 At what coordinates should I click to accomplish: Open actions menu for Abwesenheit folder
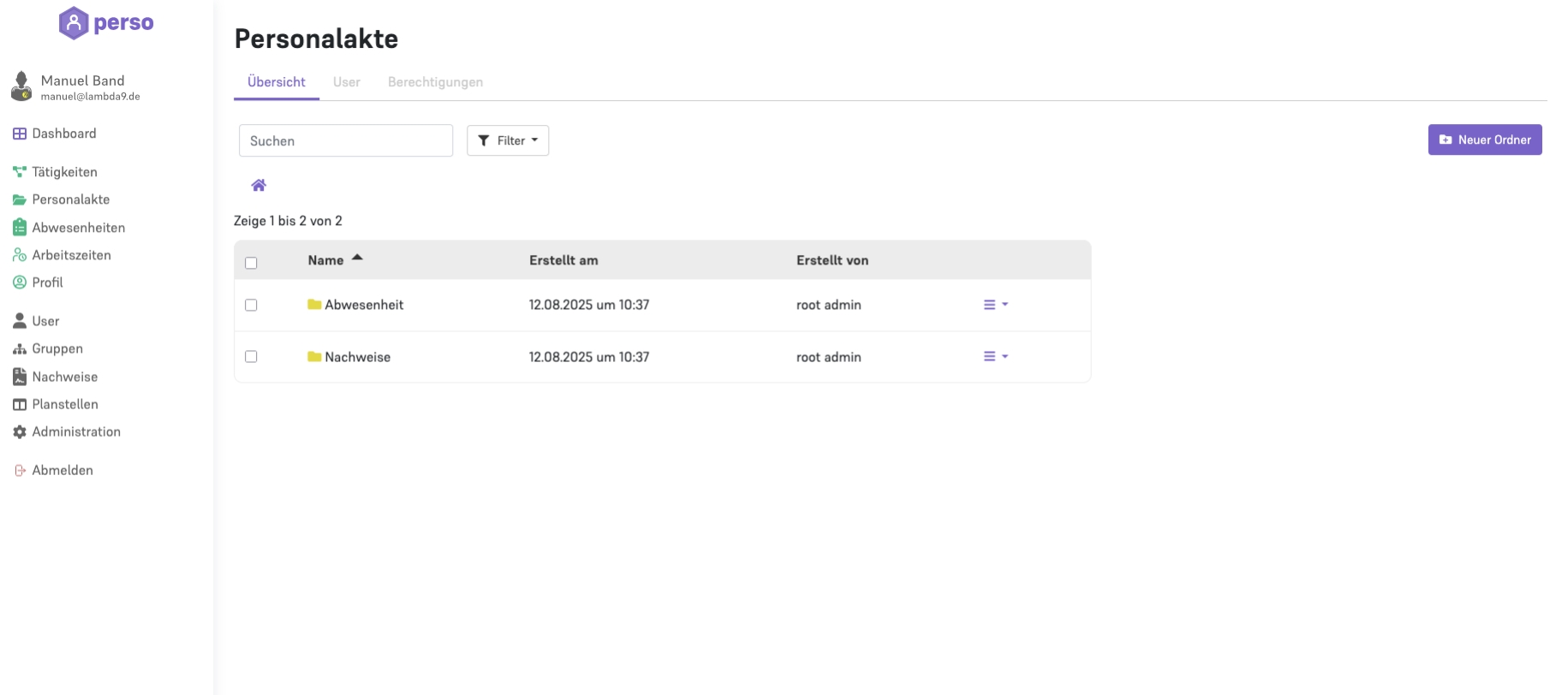click(x=995, y=305)
